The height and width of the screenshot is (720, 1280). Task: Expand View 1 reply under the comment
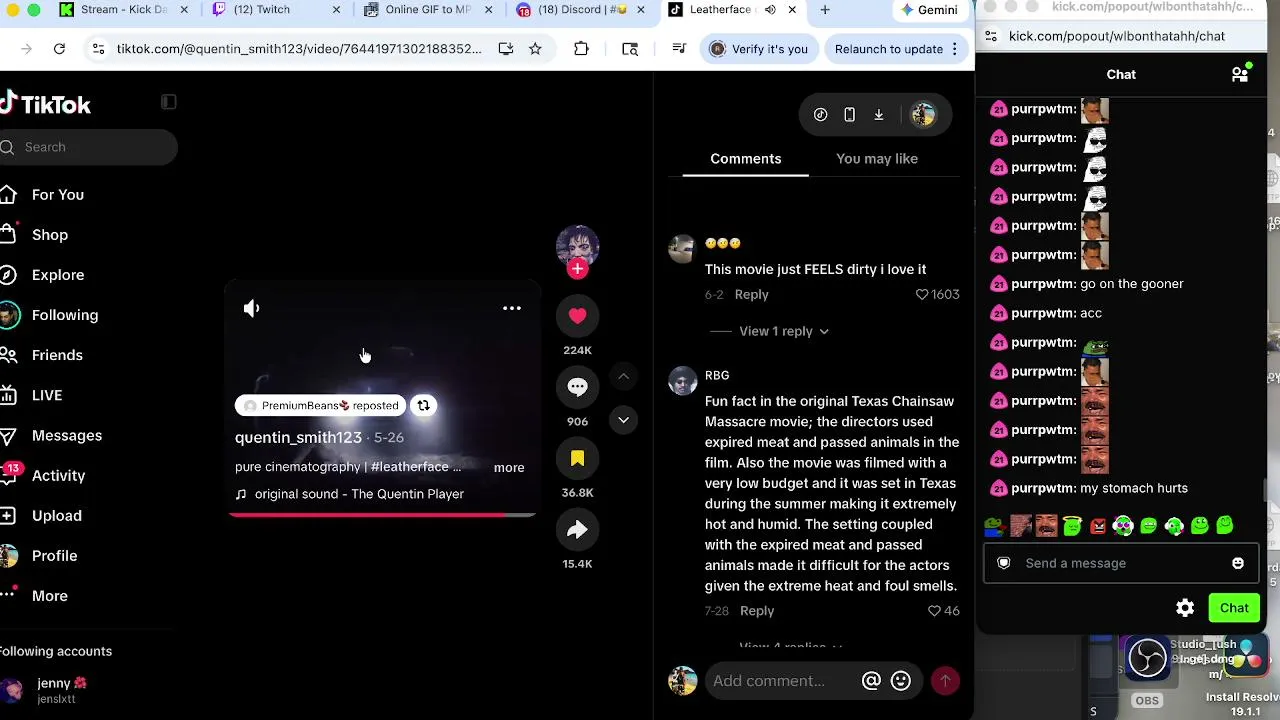point(783,331)
